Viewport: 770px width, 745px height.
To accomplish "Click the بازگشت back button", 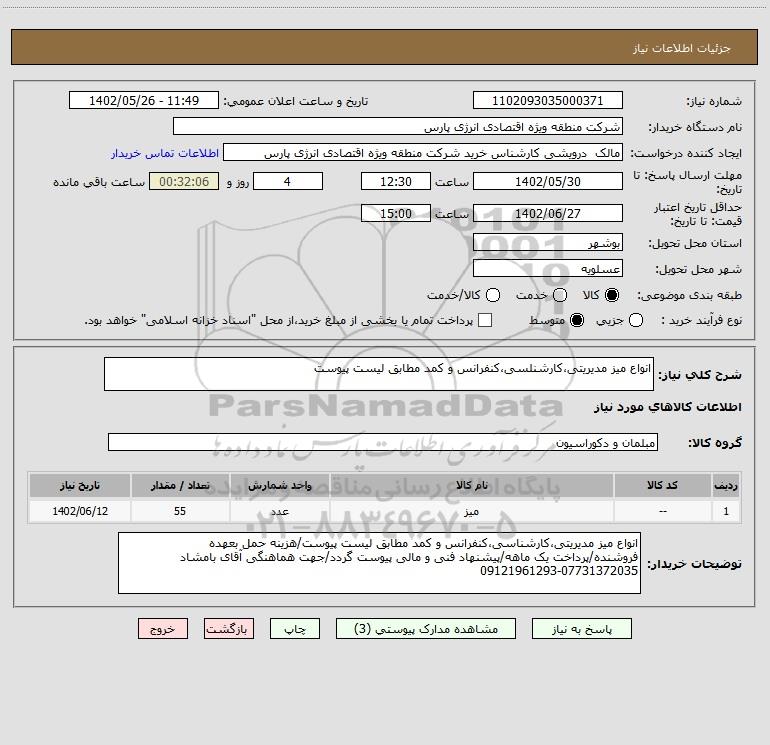I will pos(229,629).
